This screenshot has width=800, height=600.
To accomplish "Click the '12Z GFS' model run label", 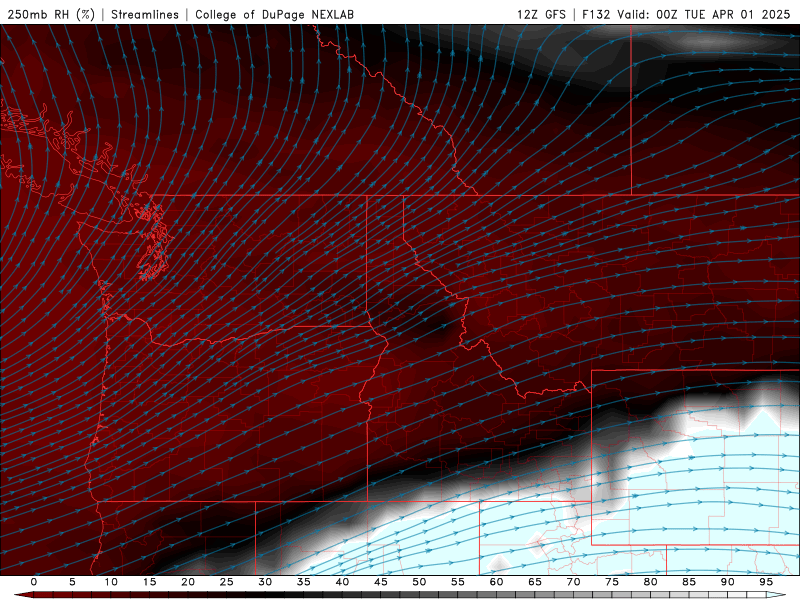I will click(x=541, y=14).
